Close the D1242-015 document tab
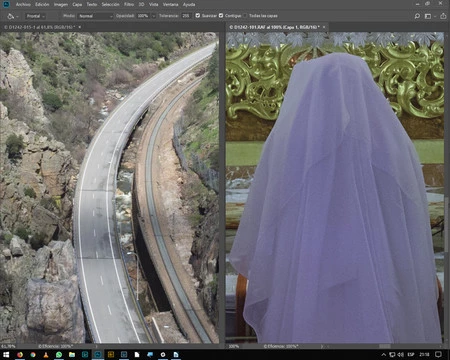 pyautogui.click(x=80, y=27)
